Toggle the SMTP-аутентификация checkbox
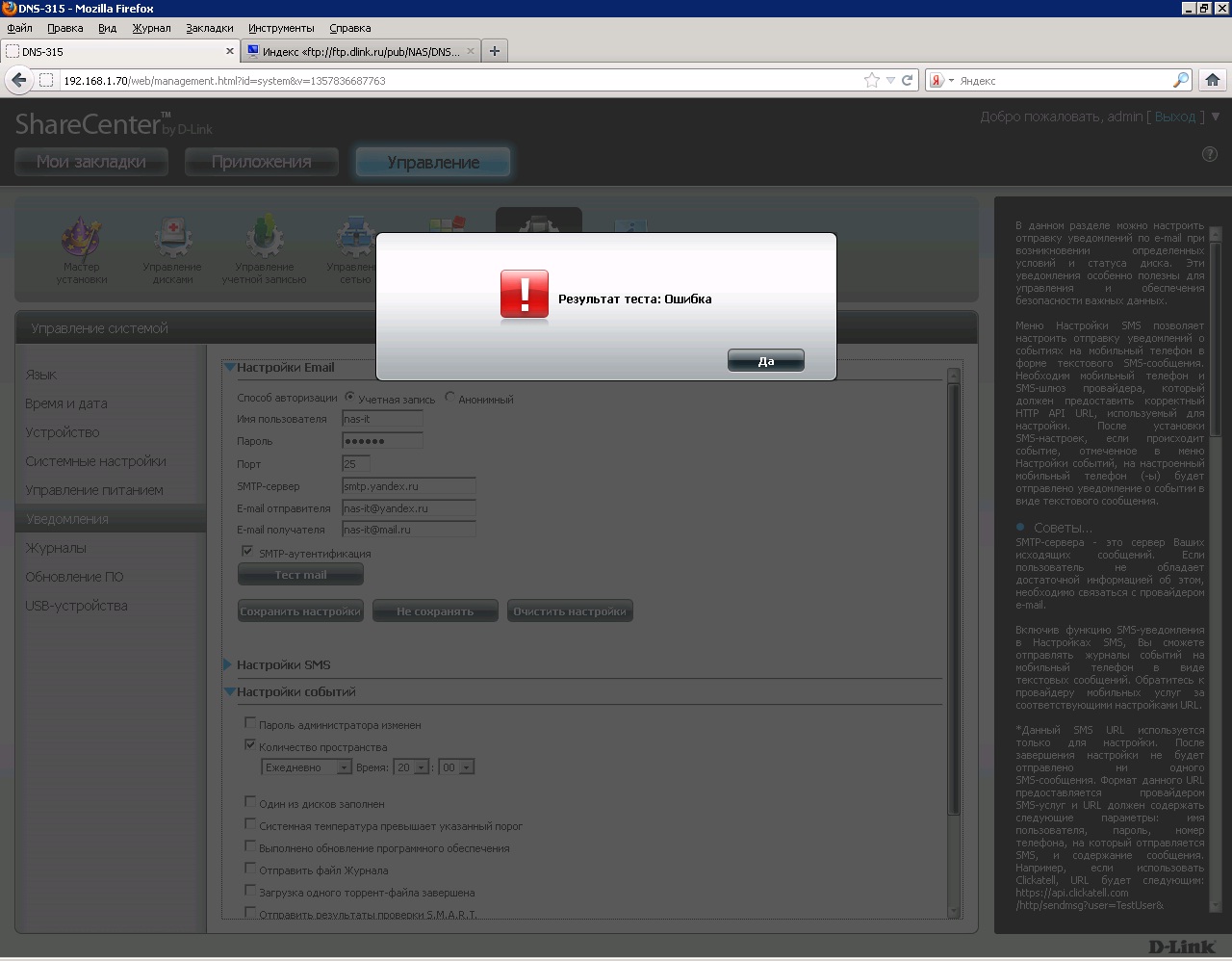 [248, 552]
